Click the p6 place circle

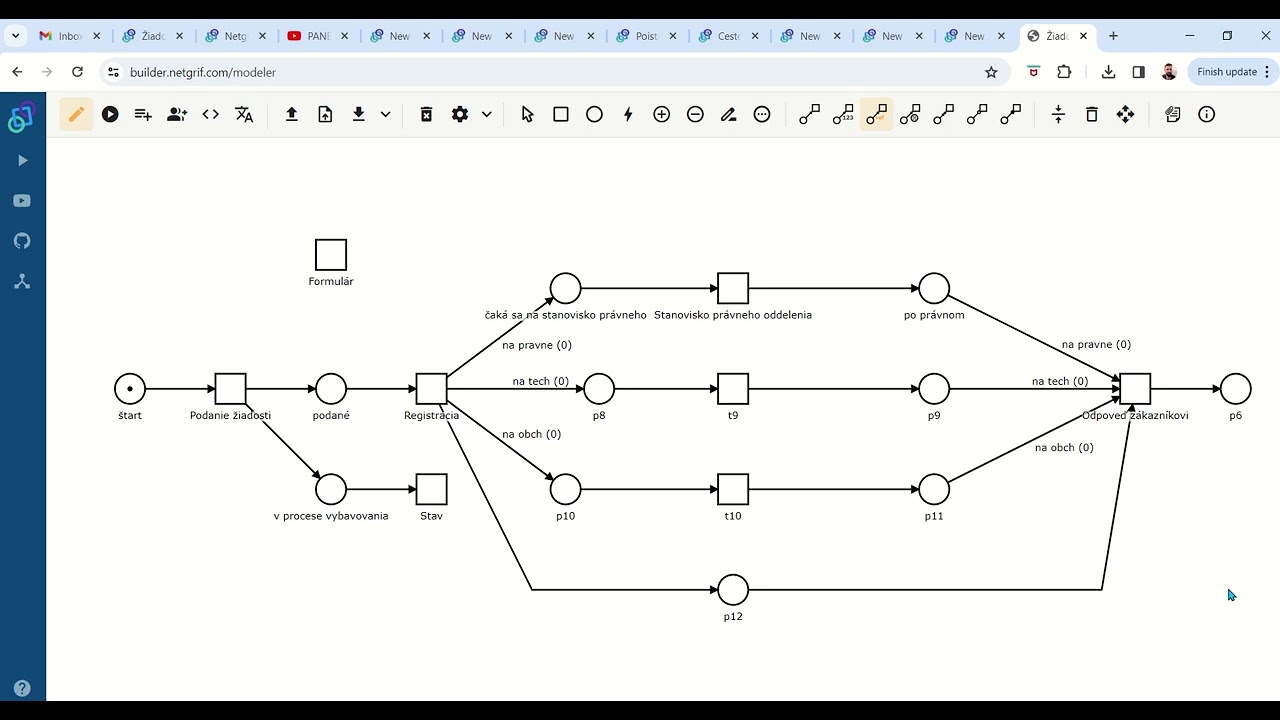coord(1236,389)
